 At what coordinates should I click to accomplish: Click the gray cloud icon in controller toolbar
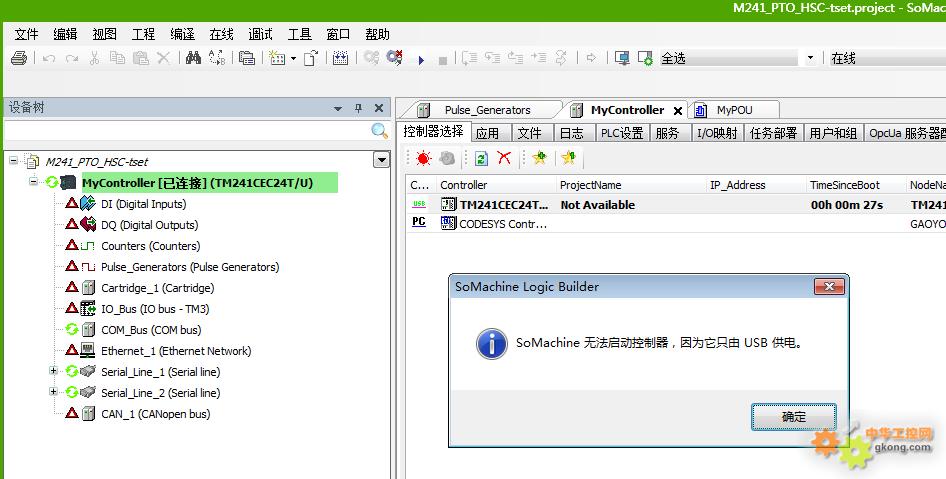(447, 158)
